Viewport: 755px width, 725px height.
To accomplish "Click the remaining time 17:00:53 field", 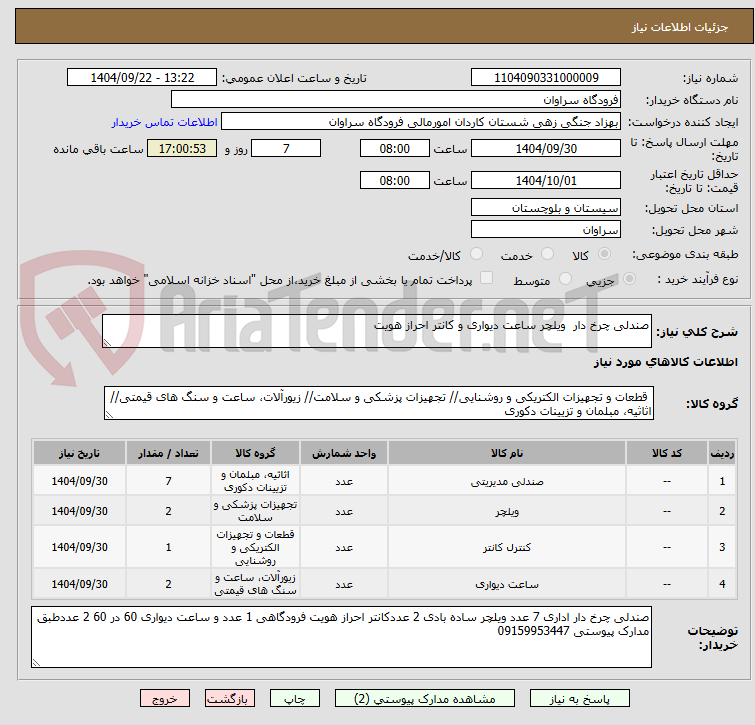I will click(x=182, y=148).
